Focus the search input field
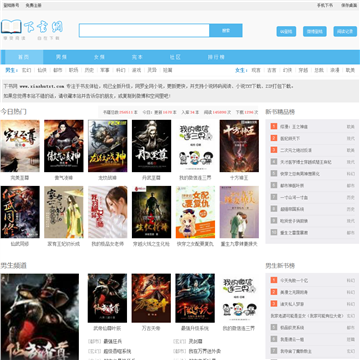Viewport: 360px width, 360px height. (144, 30)
